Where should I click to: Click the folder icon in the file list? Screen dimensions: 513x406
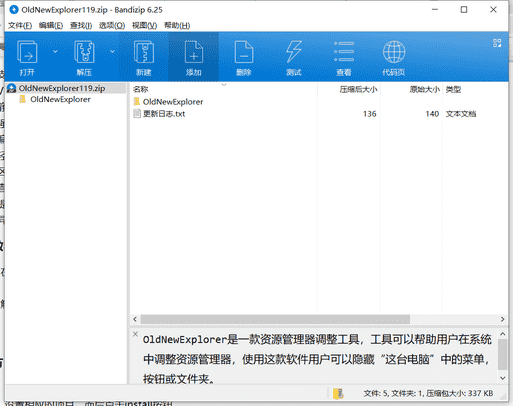[137, 101]
